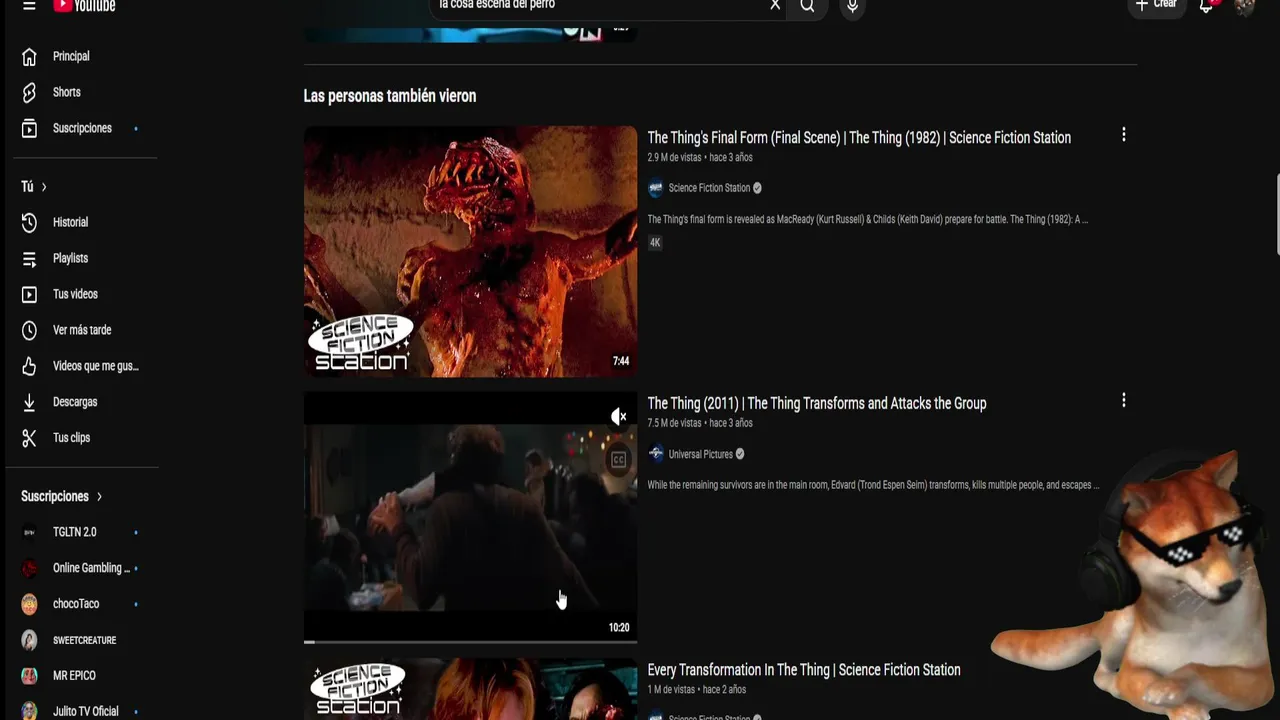The height and width of the screenshot is (720, 1280).
Task: Open more options for Final Form video
Action: pyautogui.click(x=1124, y=134)
